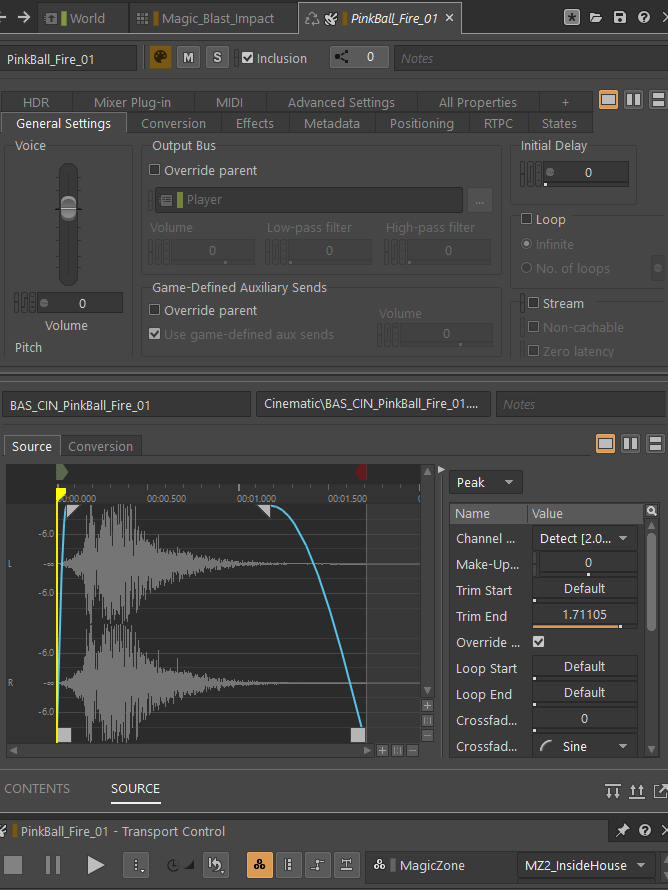668x890 pixels.
Task: Enable the Loop checkbox
Action: click(x=527, y=219)
